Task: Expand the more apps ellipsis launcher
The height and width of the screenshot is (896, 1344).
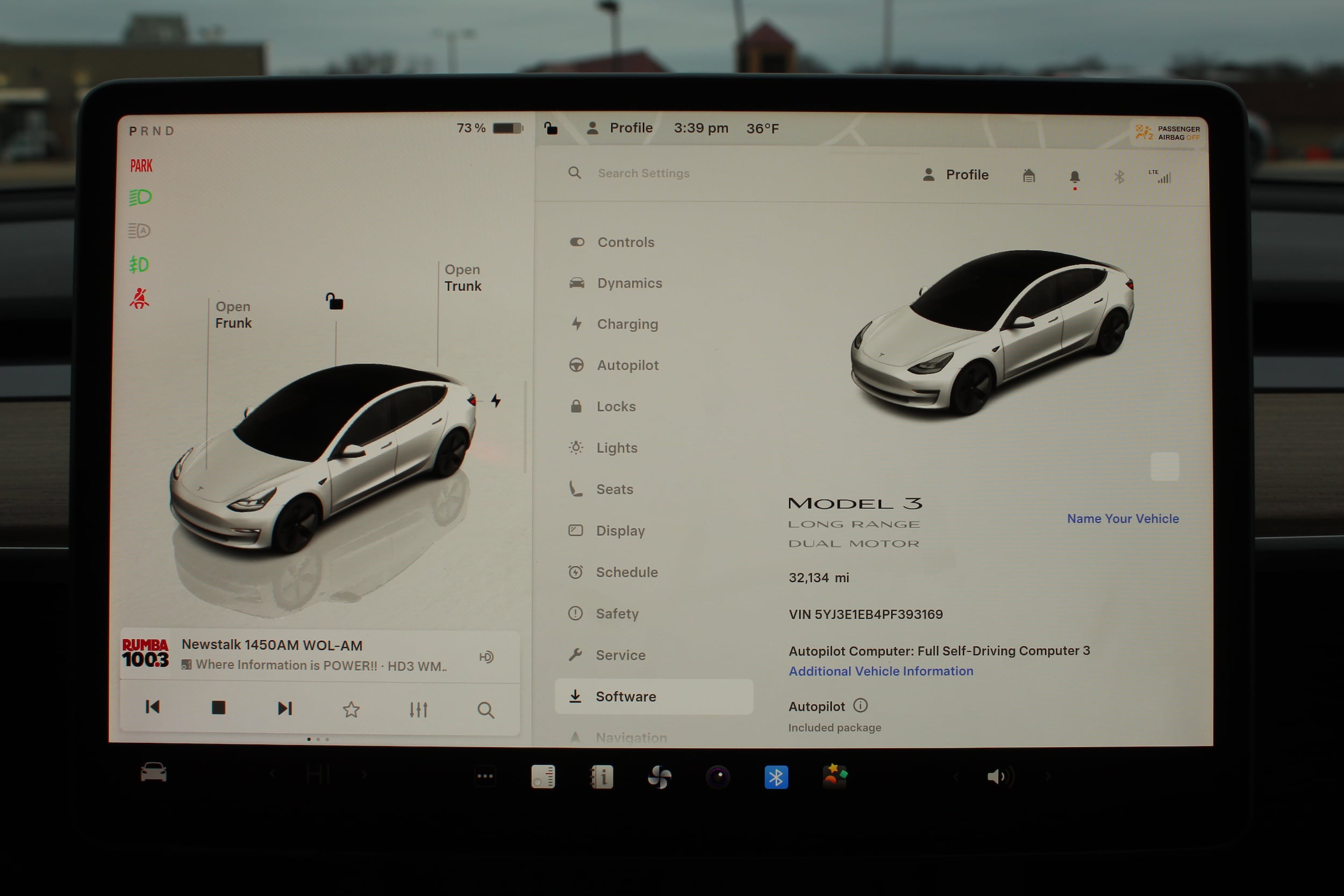Action: pos(484,776)
